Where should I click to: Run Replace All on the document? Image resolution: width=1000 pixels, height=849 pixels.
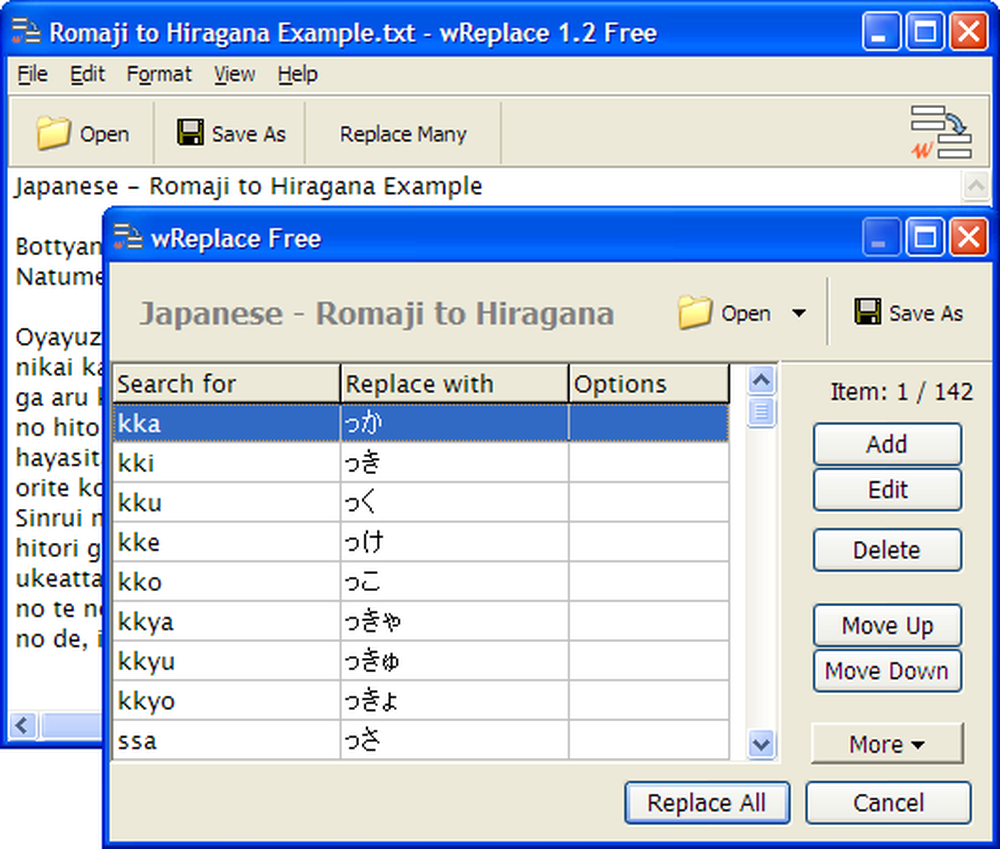point(707,802)
